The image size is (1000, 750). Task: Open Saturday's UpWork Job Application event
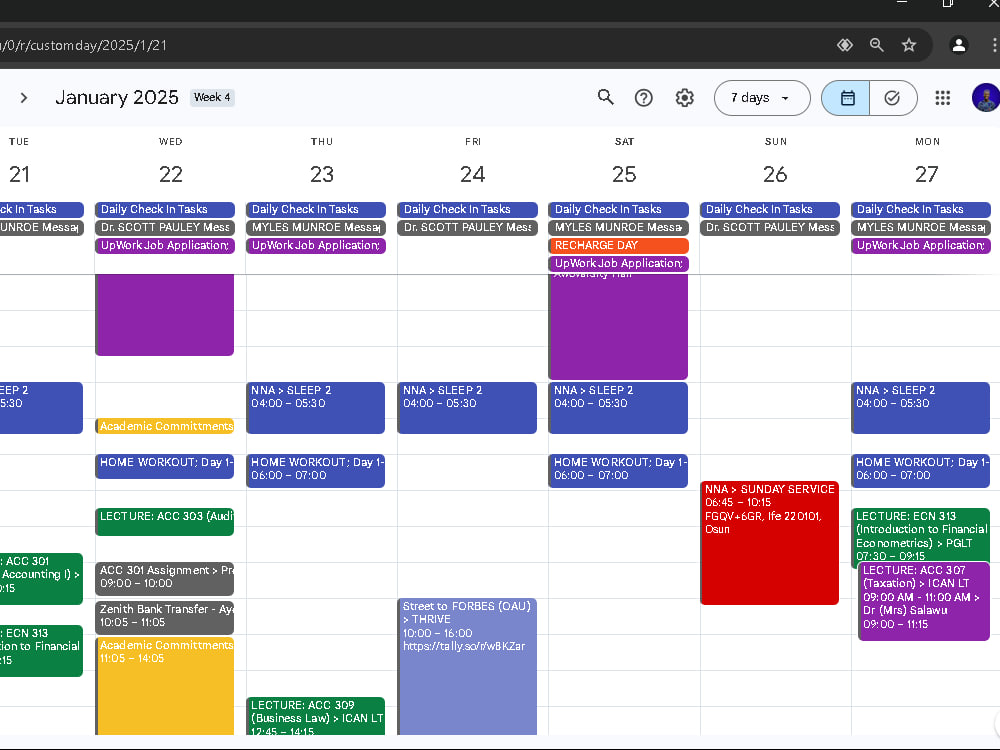click(x=619, y=263)
